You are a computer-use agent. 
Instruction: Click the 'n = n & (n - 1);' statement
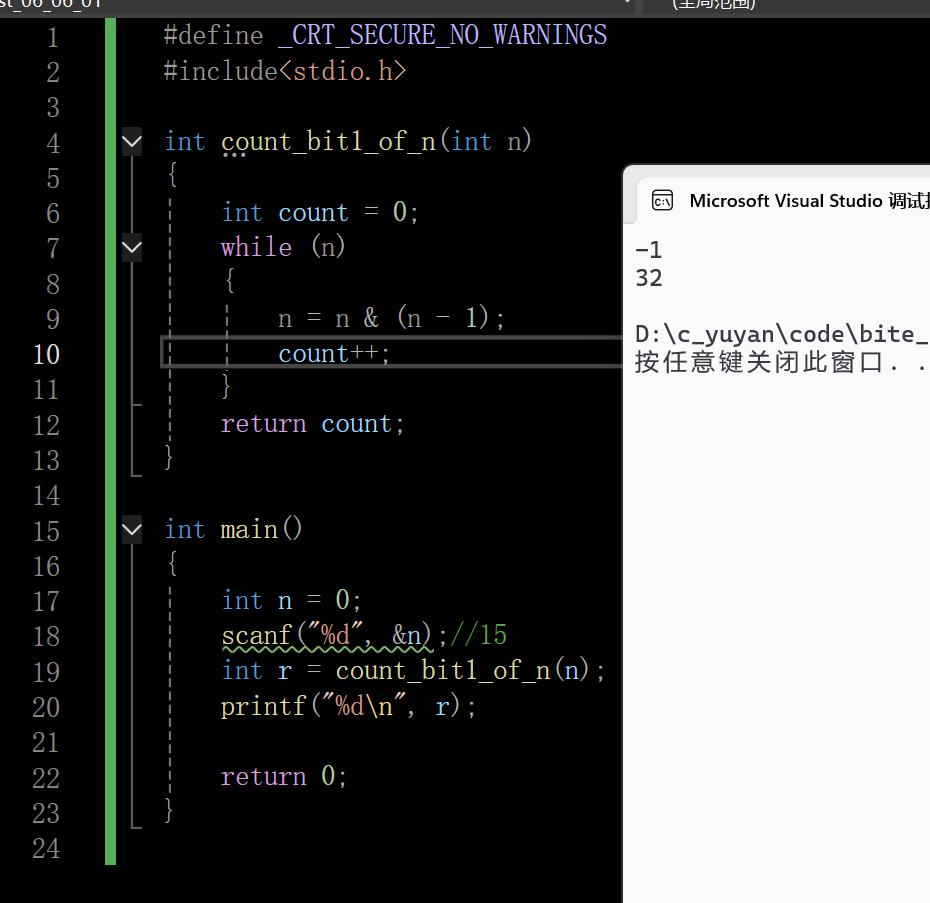(391, 317)
